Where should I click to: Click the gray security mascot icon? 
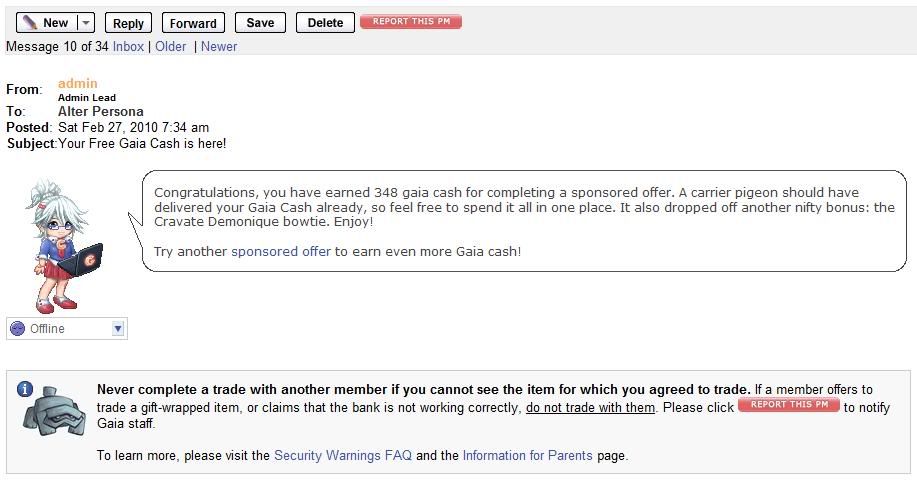click(x=54, y=411)
